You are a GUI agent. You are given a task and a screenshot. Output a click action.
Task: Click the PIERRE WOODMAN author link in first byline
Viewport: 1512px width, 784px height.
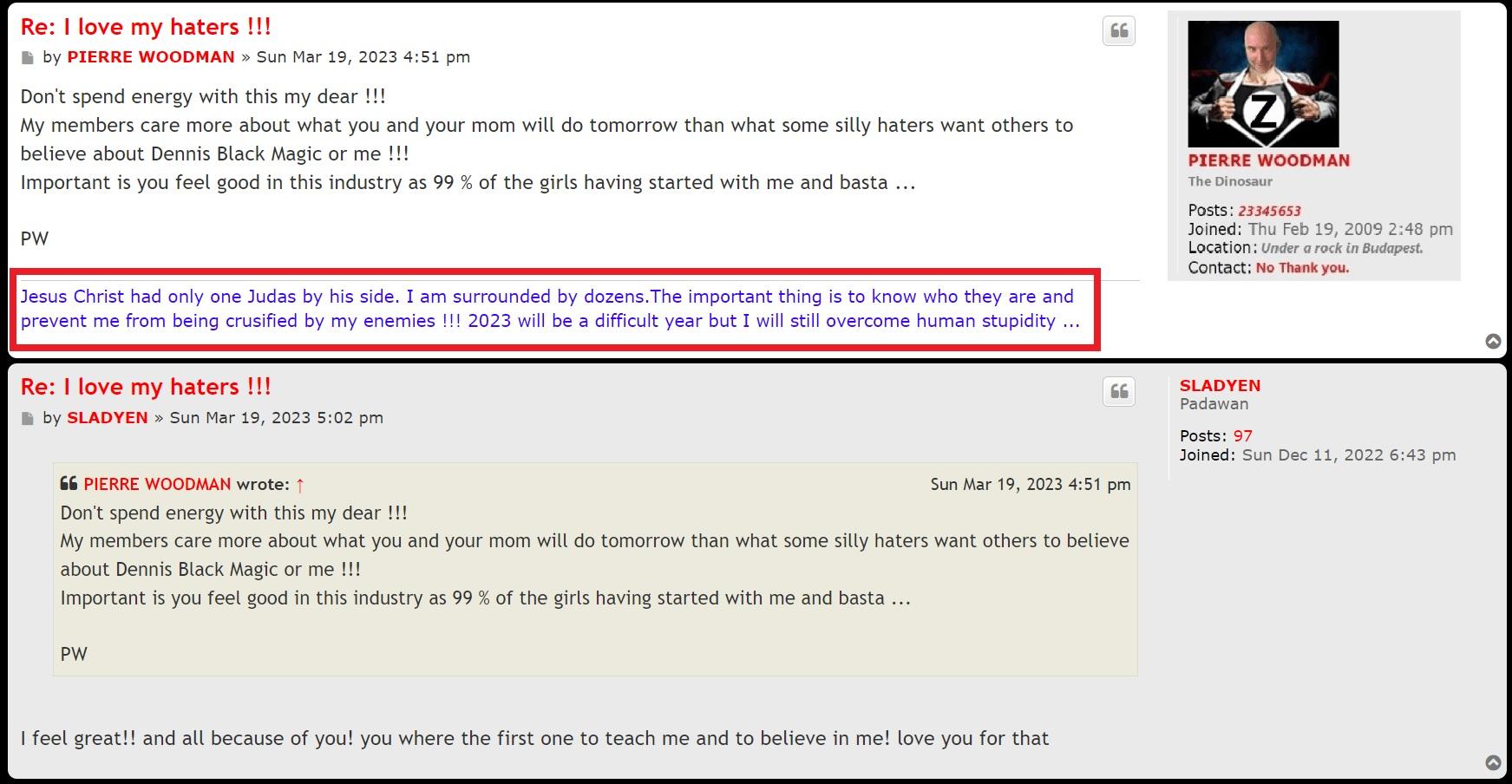point(151,57)
